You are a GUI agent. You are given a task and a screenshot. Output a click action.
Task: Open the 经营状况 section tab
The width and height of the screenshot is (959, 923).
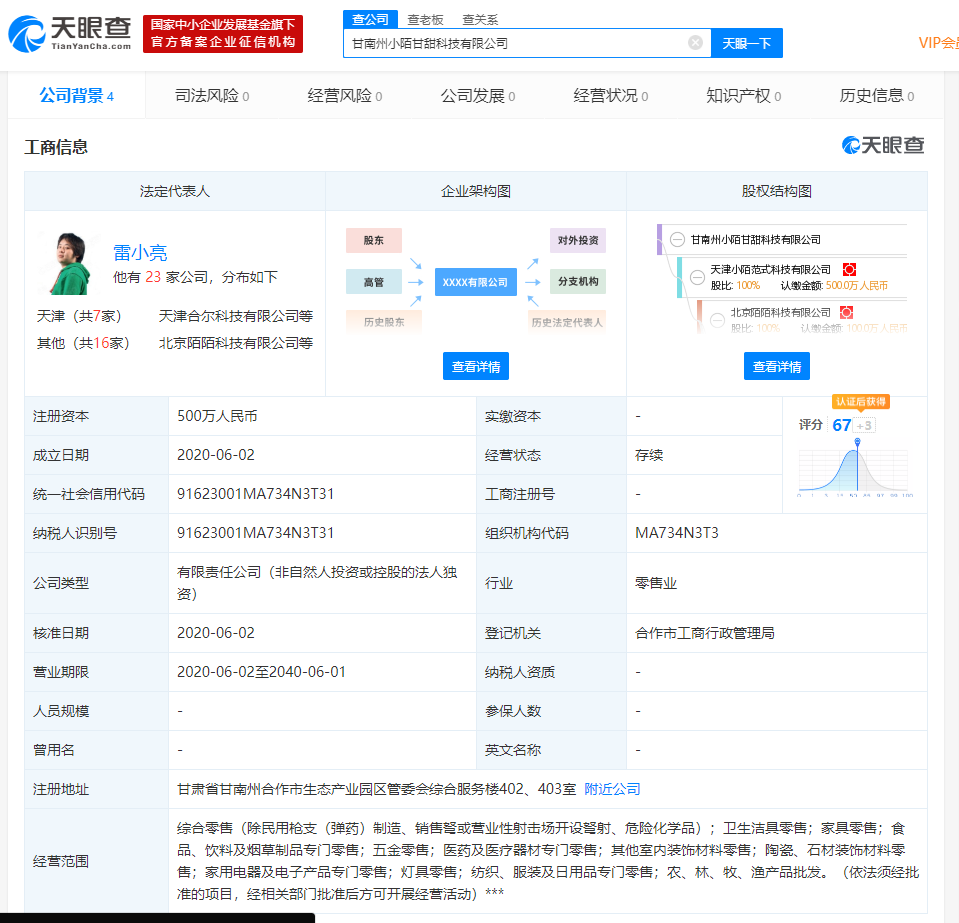coord(610,96)
